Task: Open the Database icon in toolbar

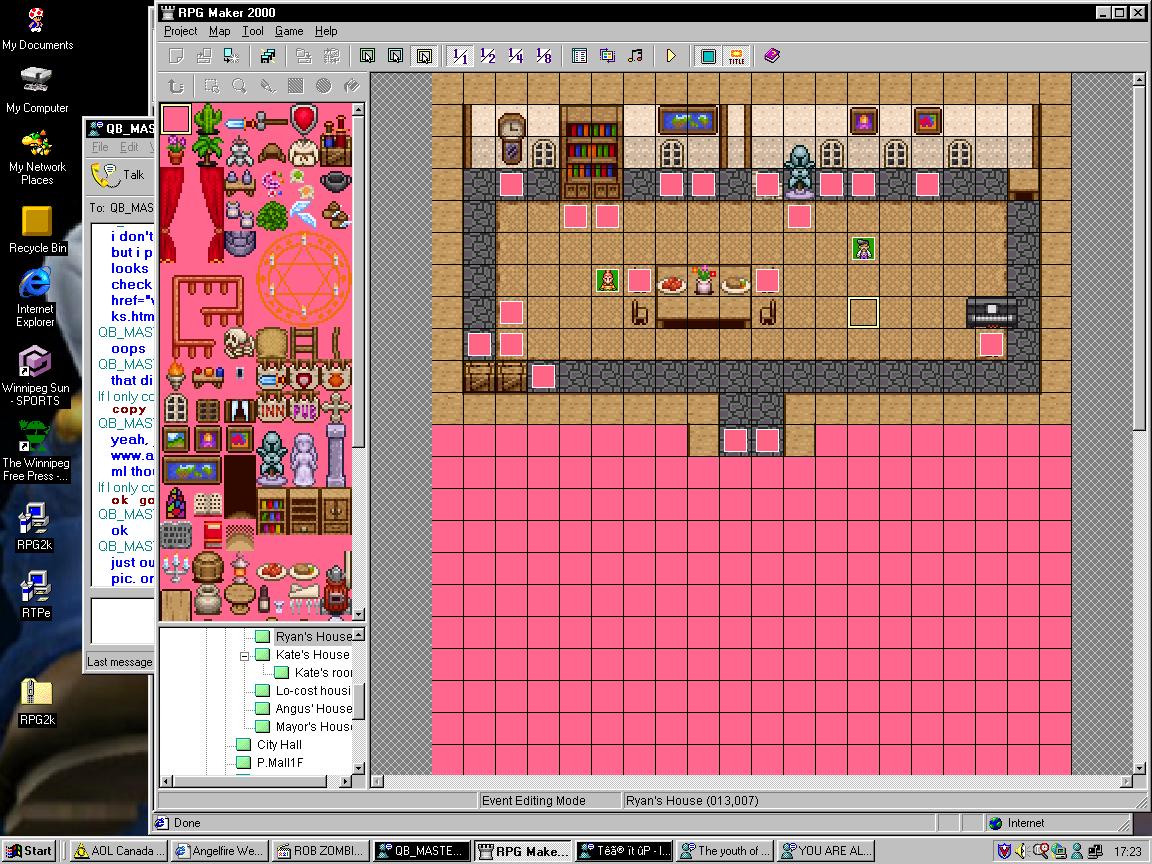Action: [579, 56]
